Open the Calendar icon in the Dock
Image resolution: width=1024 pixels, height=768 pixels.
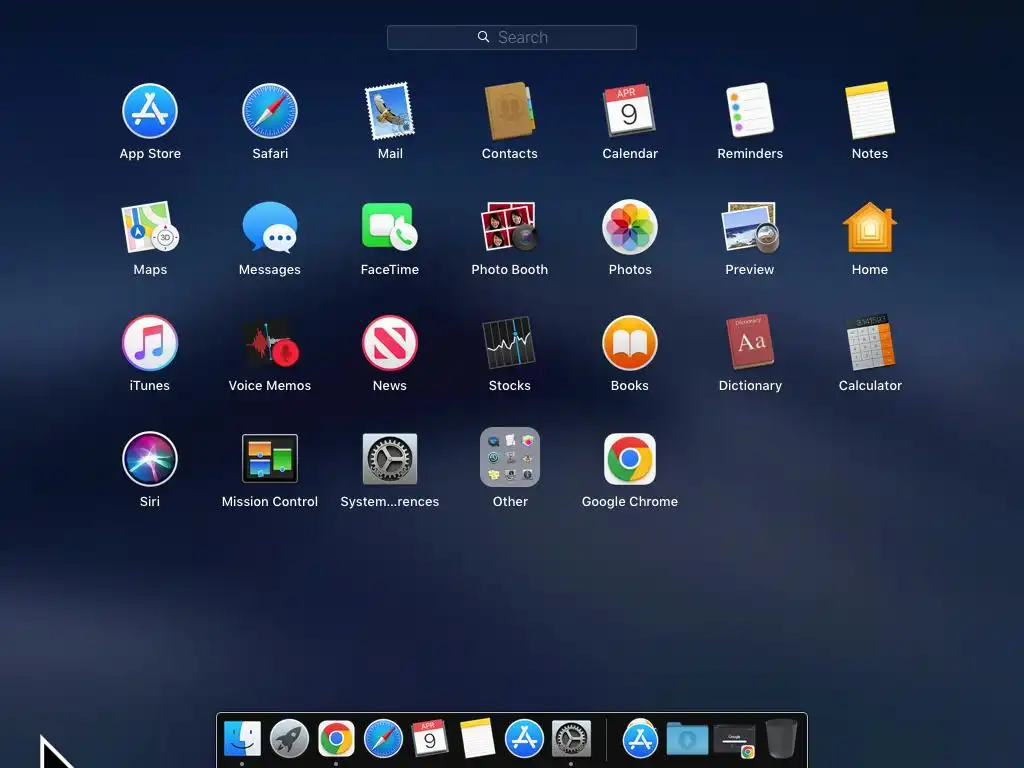coord(430,738)
